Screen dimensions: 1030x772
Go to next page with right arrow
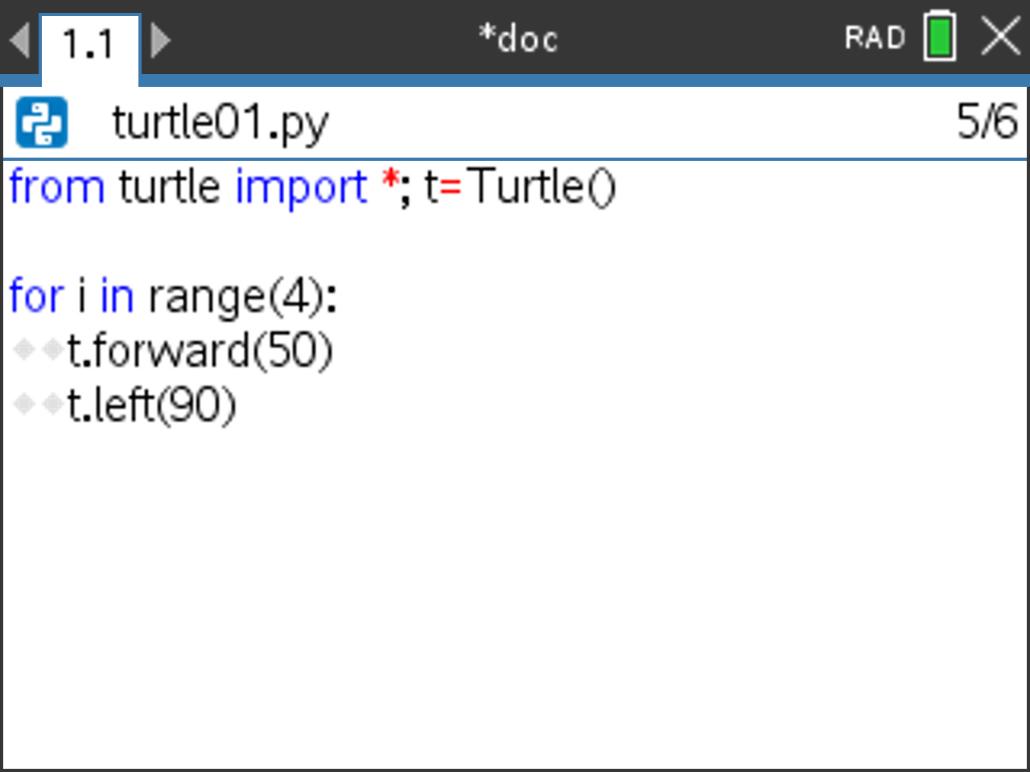(x=160, y=40)
